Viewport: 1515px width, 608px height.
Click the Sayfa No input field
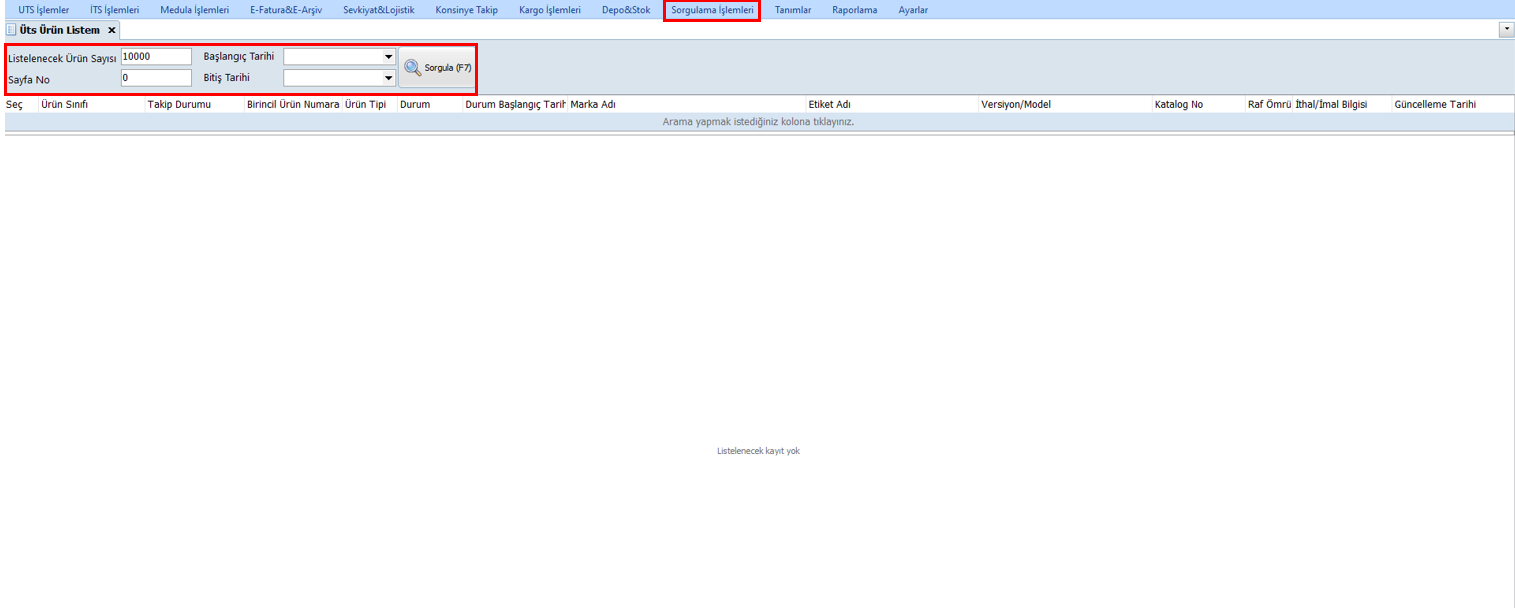coord(156,78)
